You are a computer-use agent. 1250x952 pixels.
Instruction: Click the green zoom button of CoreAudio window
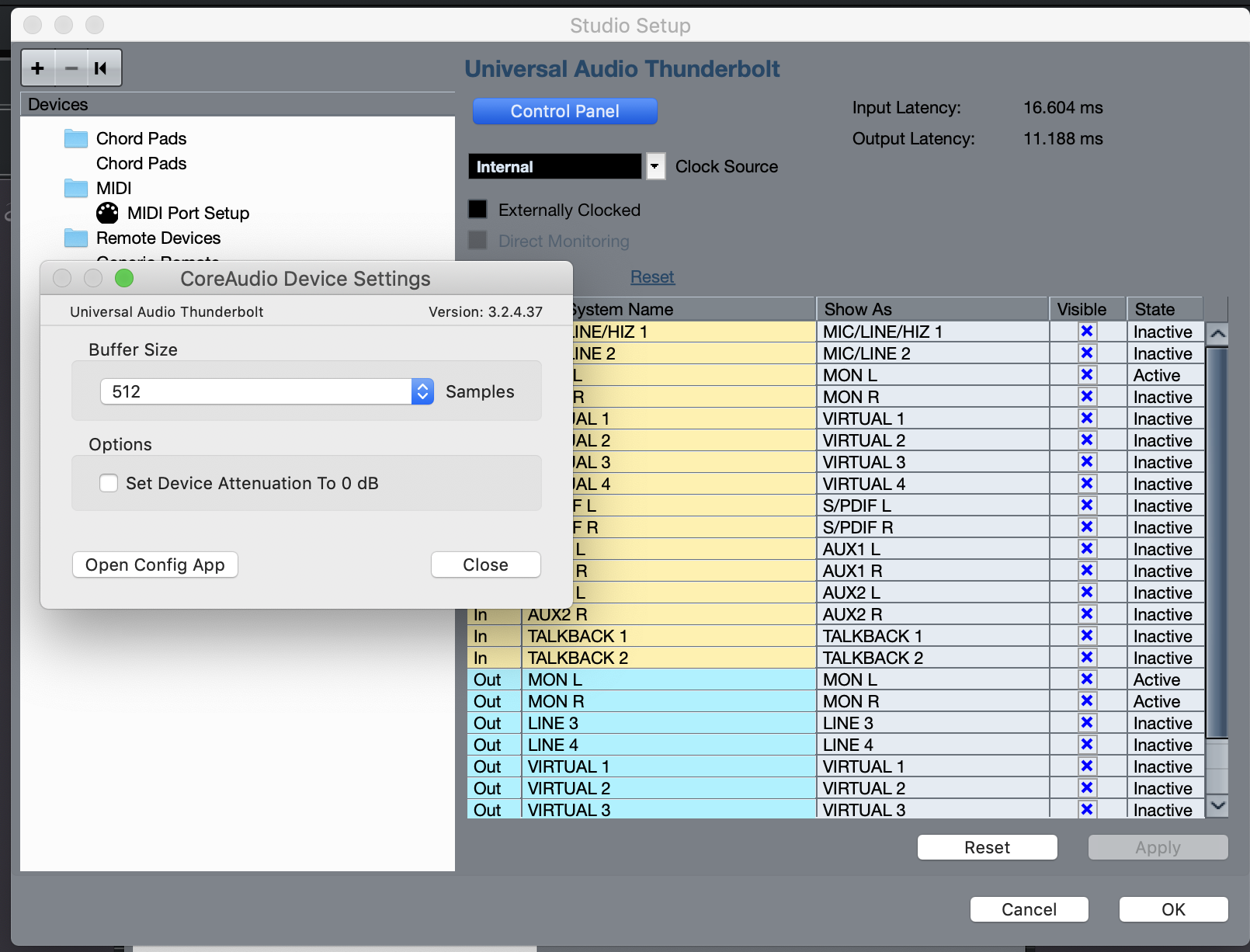click(x=124, y=278)
